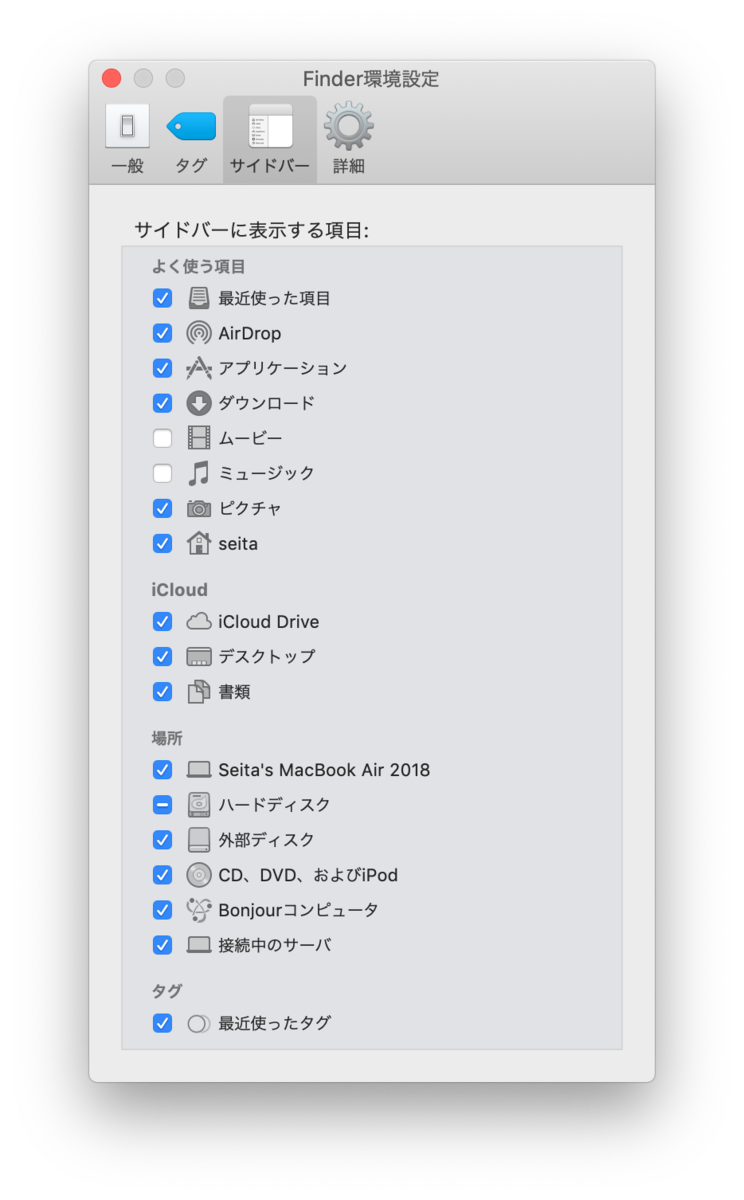Uncheck the AirDrop checkbox

(162, 333)
